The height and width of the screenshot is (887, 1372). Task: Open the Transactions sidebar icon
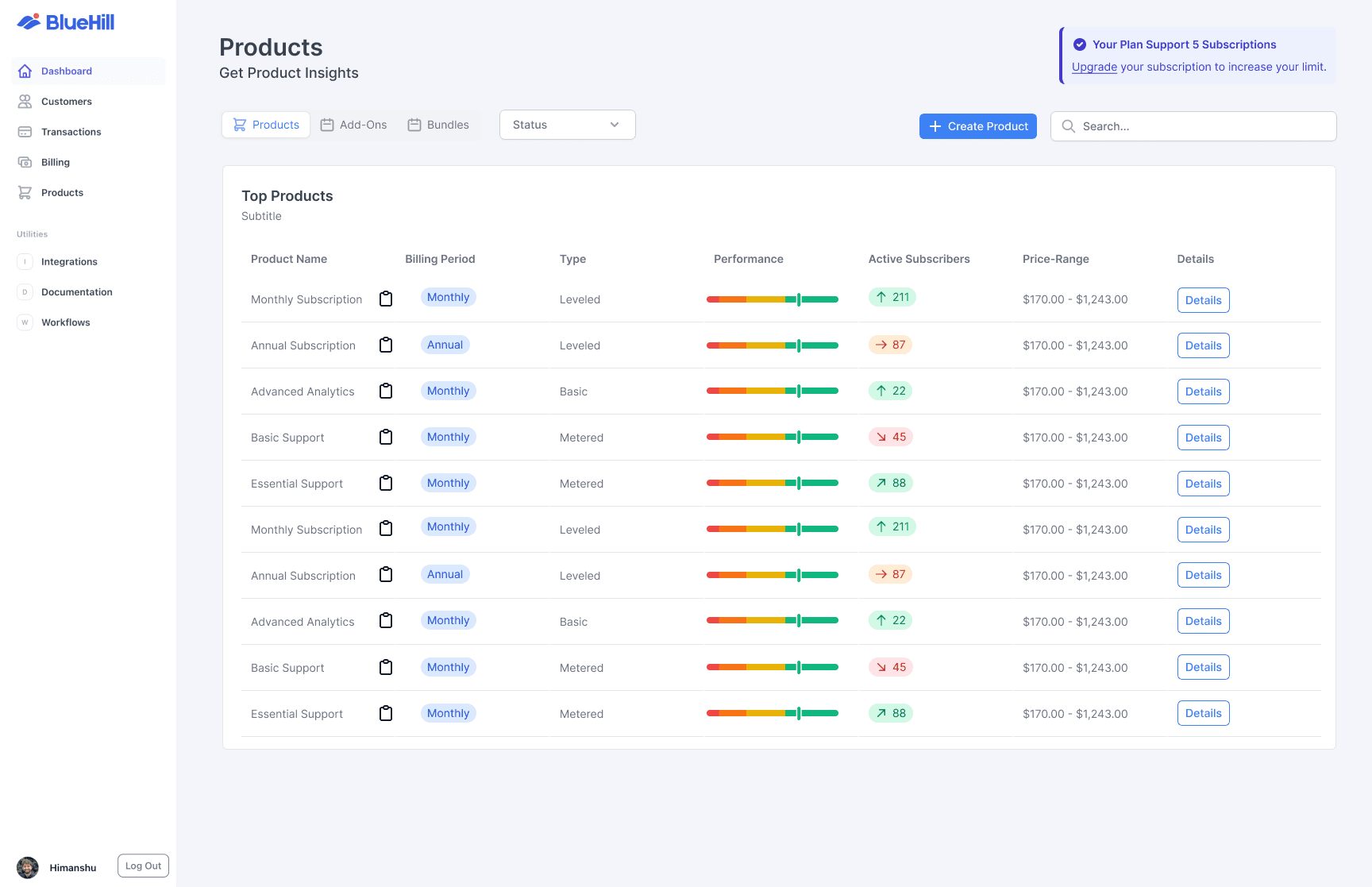[x=25, y=132]
